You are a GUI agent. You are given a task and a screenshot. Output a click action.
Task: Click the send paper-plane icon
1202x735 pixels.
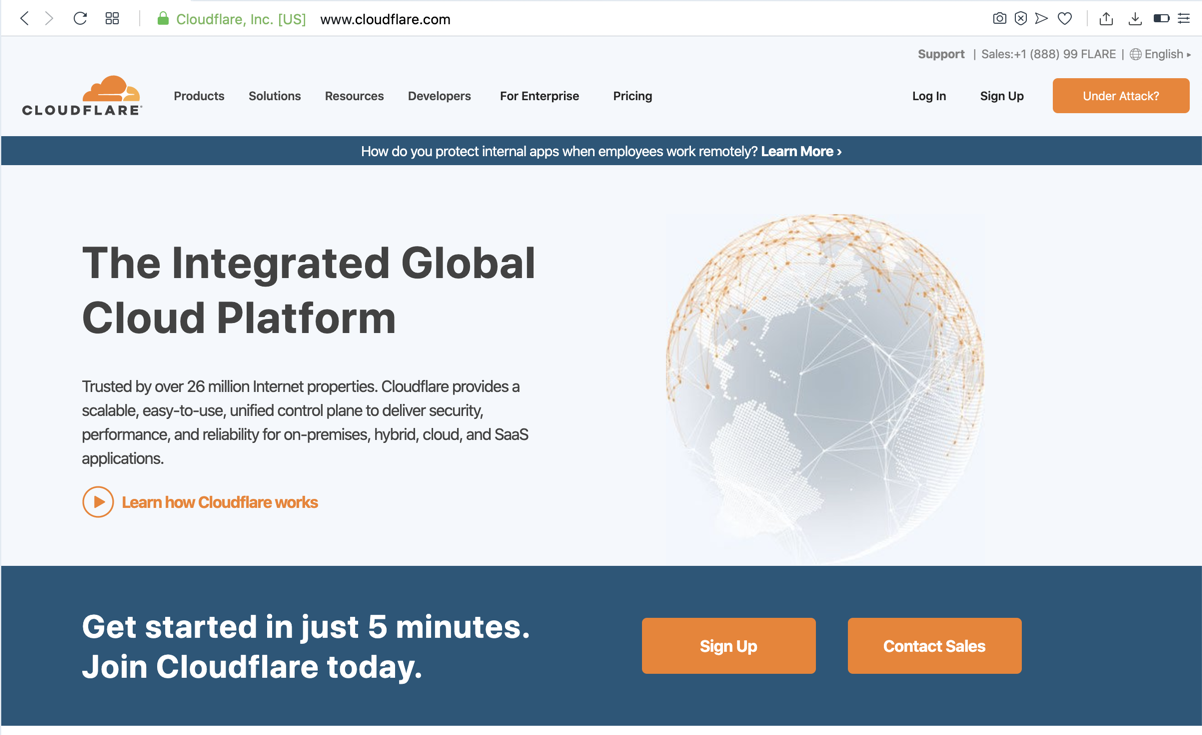(1042, 18)
